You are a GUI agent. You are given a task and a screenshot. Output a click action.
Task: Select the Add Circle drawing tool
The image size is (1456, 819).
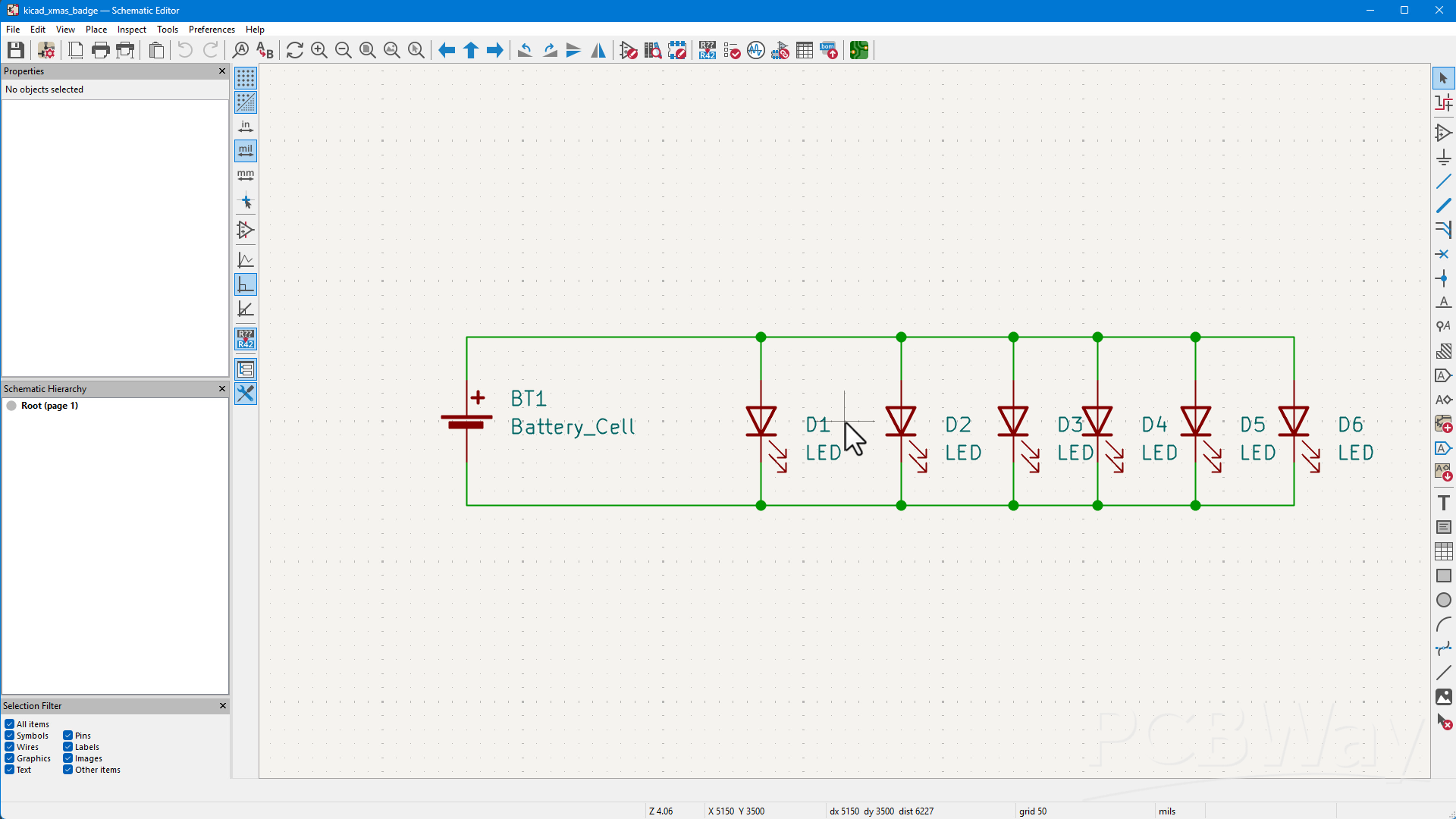(x=1443, y=600)
